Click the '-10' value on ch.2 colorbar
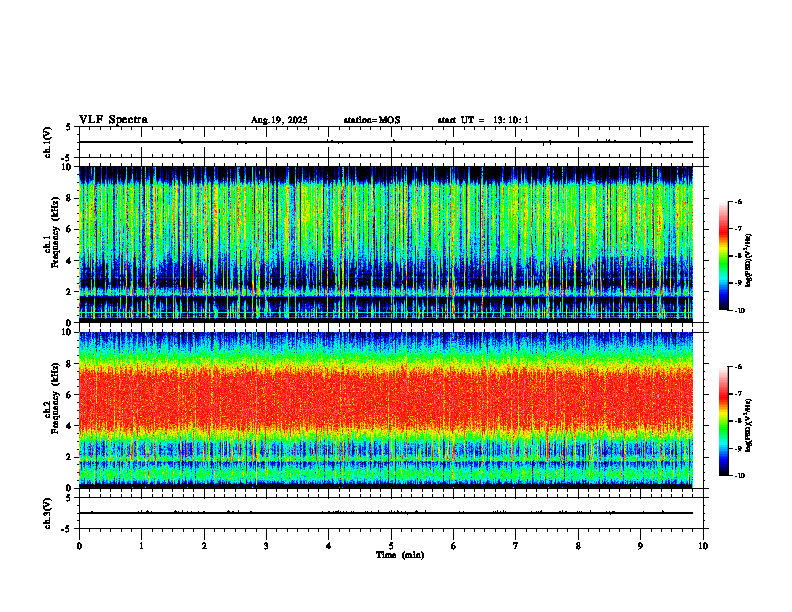Image resolution: width=792 pixels, height=612 pixels. 738,476
